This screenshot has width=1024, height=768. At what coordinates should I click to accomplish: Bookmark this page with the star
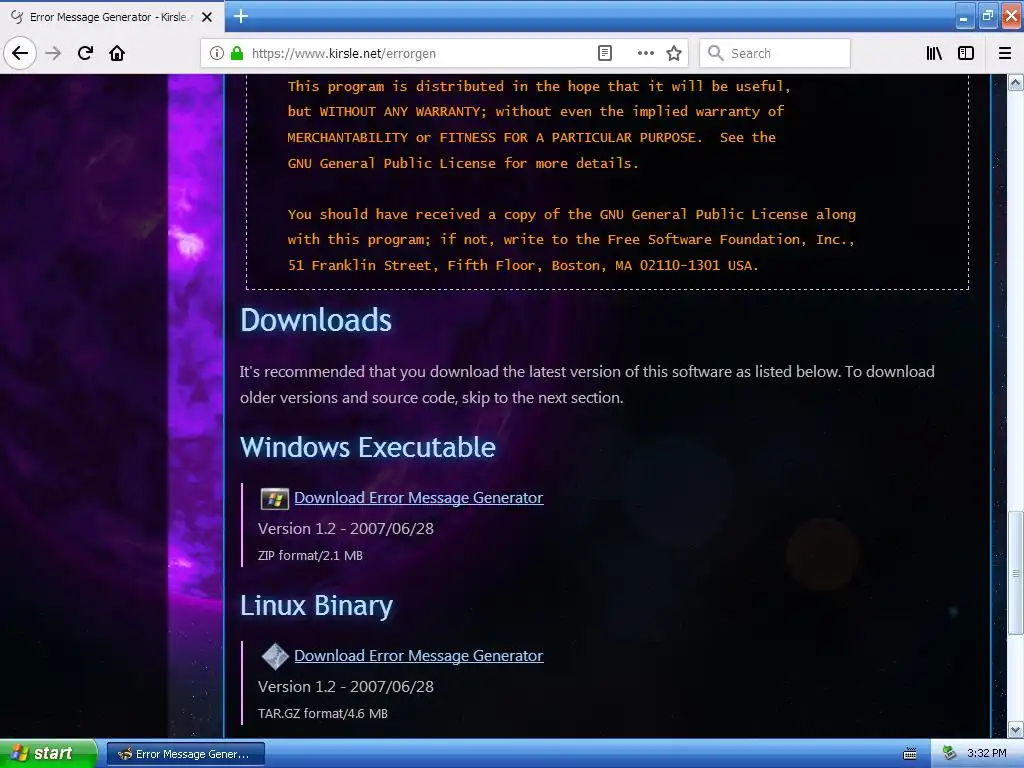click(x=674, y=53)
